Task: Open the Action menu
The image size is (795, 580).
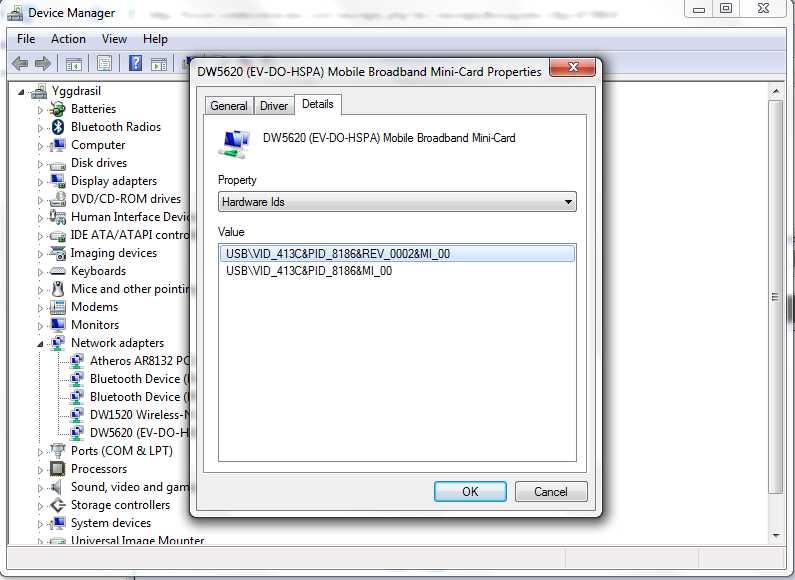Action: (x=68, y=39)
